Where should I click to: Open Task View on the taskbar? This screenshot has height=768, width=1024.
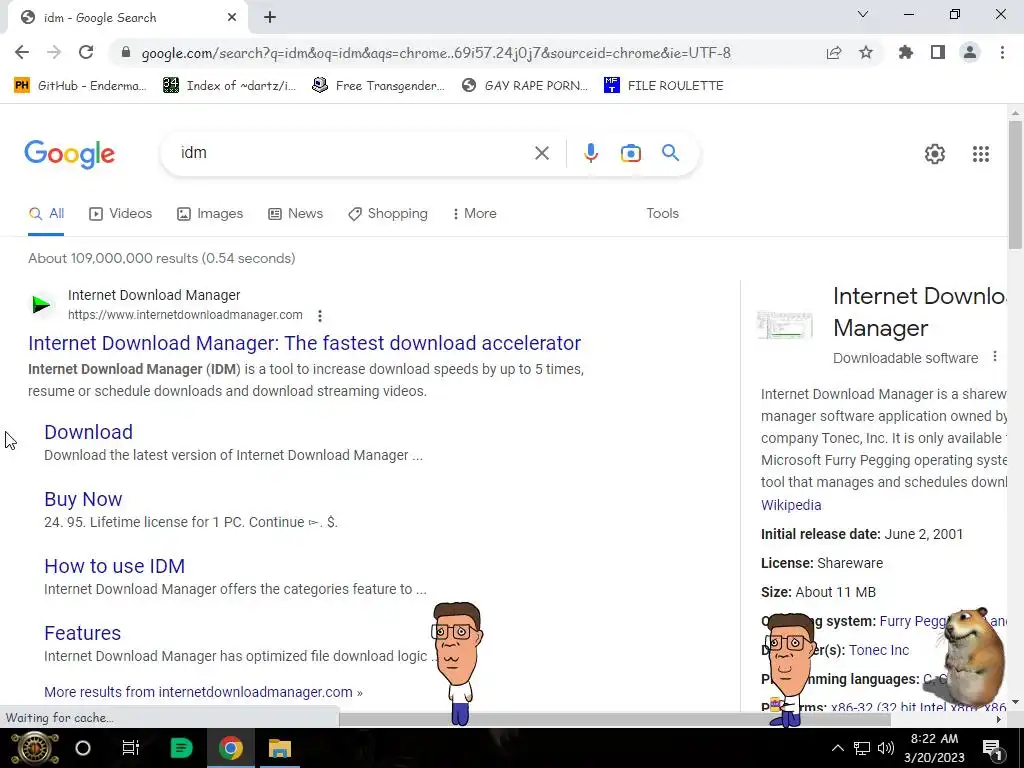(131, 748)
